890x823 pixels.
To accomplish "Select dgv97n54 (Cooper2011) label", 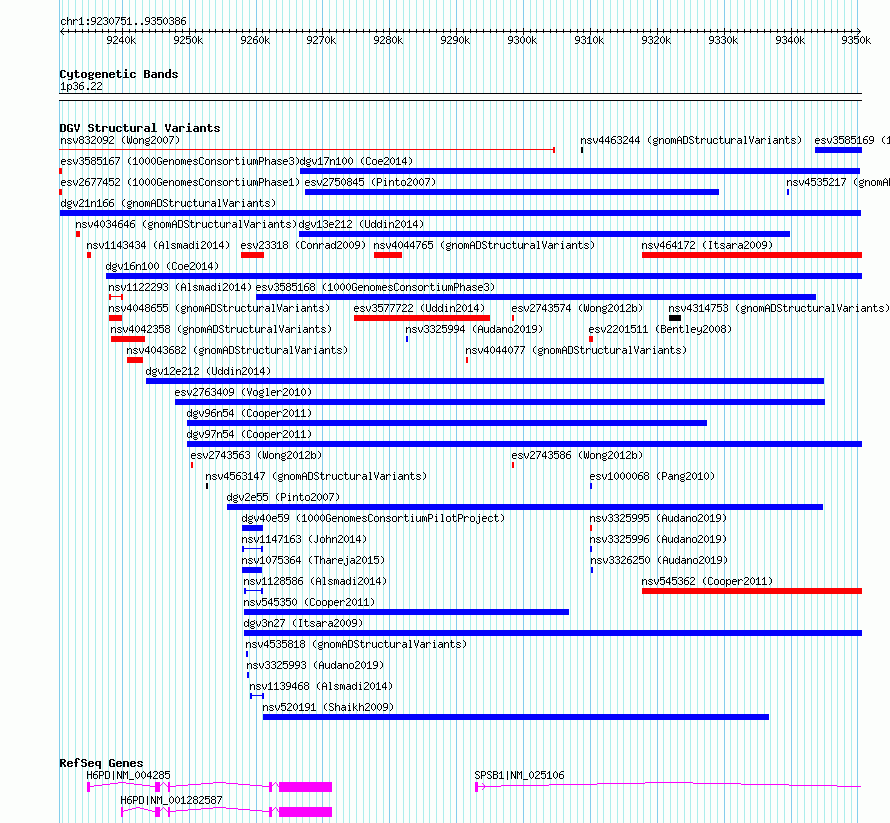I will click(x=249, y=434).
